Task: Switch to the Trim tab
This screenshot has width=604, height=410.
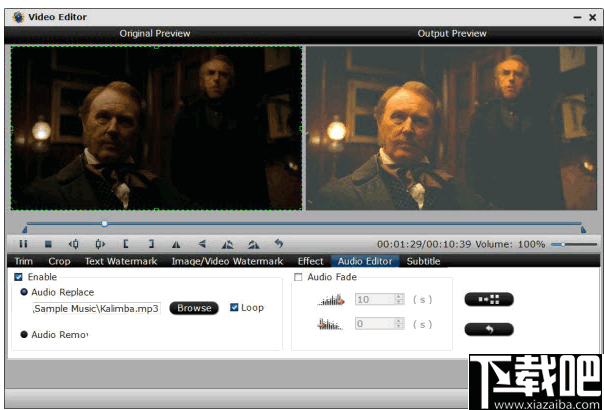Action: point(23,261)
